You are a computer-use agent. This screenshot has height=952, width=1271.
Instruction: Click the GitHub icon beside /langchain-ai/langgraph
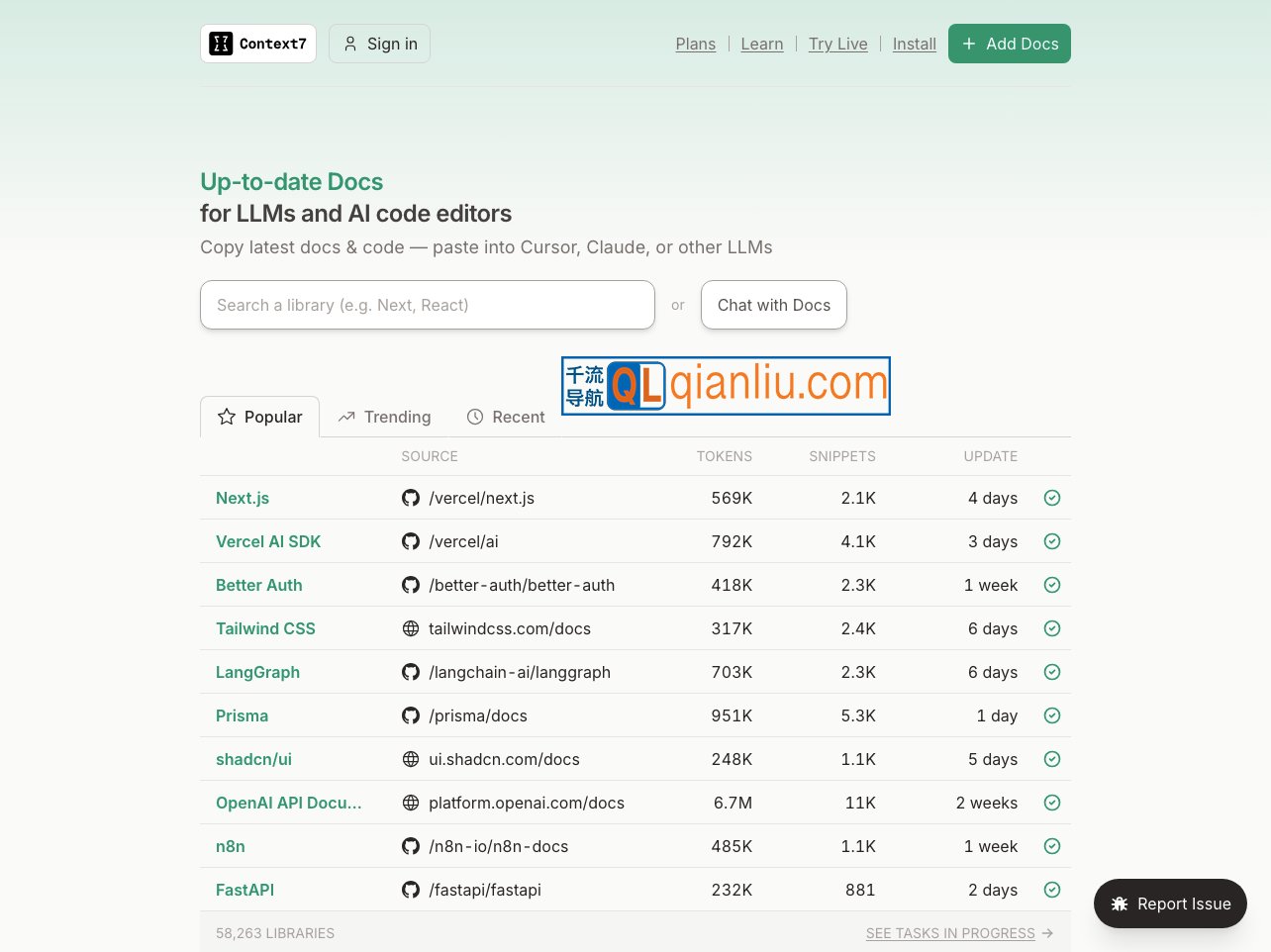(x=411, y=672)
